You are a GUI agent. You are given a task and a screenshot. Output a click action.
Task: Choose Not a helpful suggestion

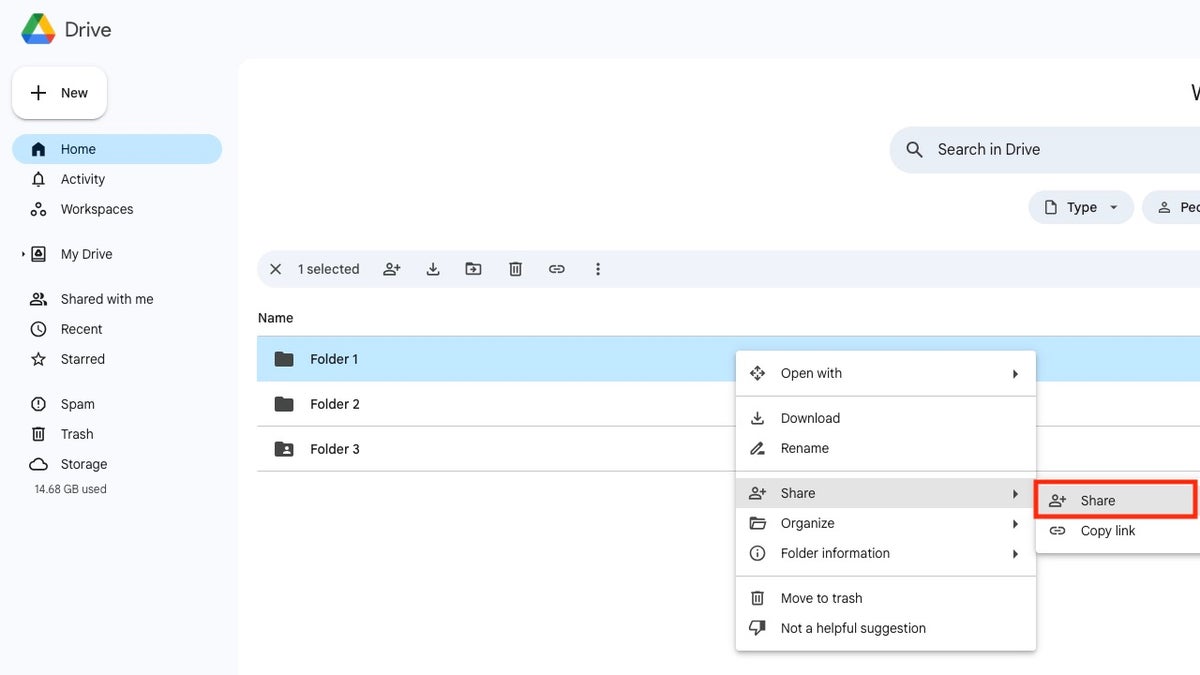pos(886,628)
